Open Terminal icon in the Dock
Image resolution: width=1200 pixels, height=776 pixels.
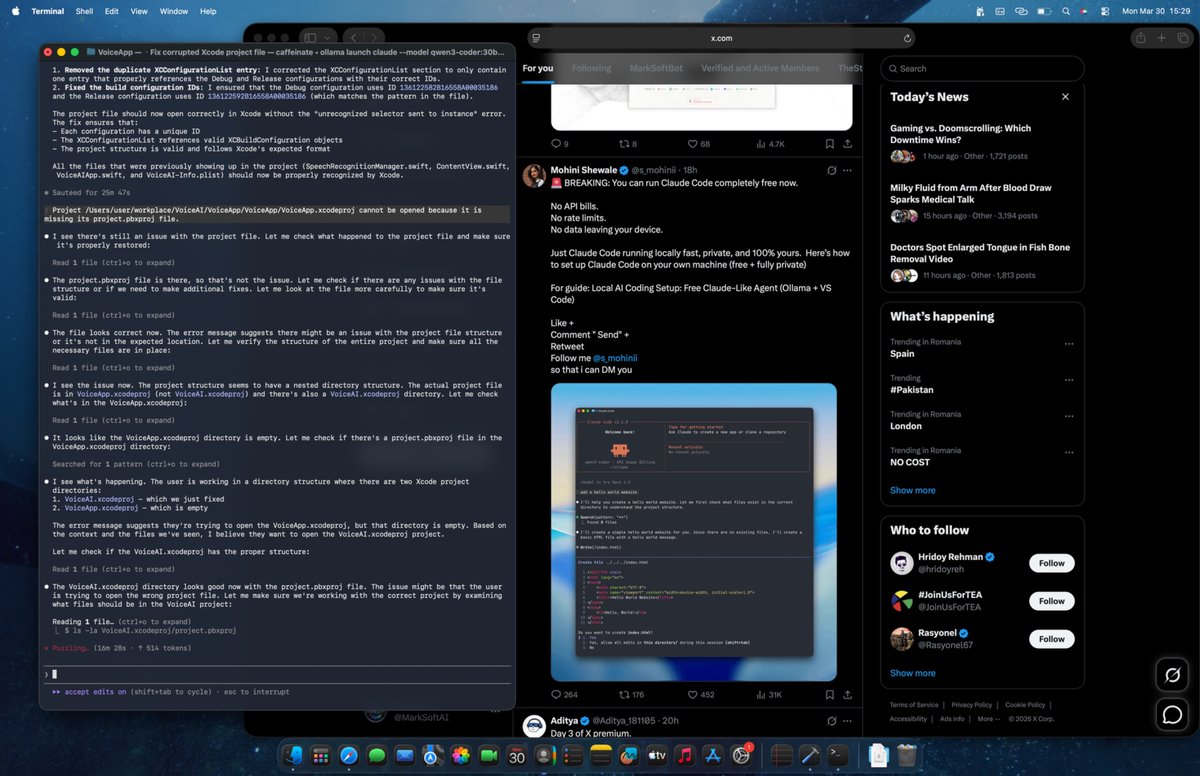838,756
